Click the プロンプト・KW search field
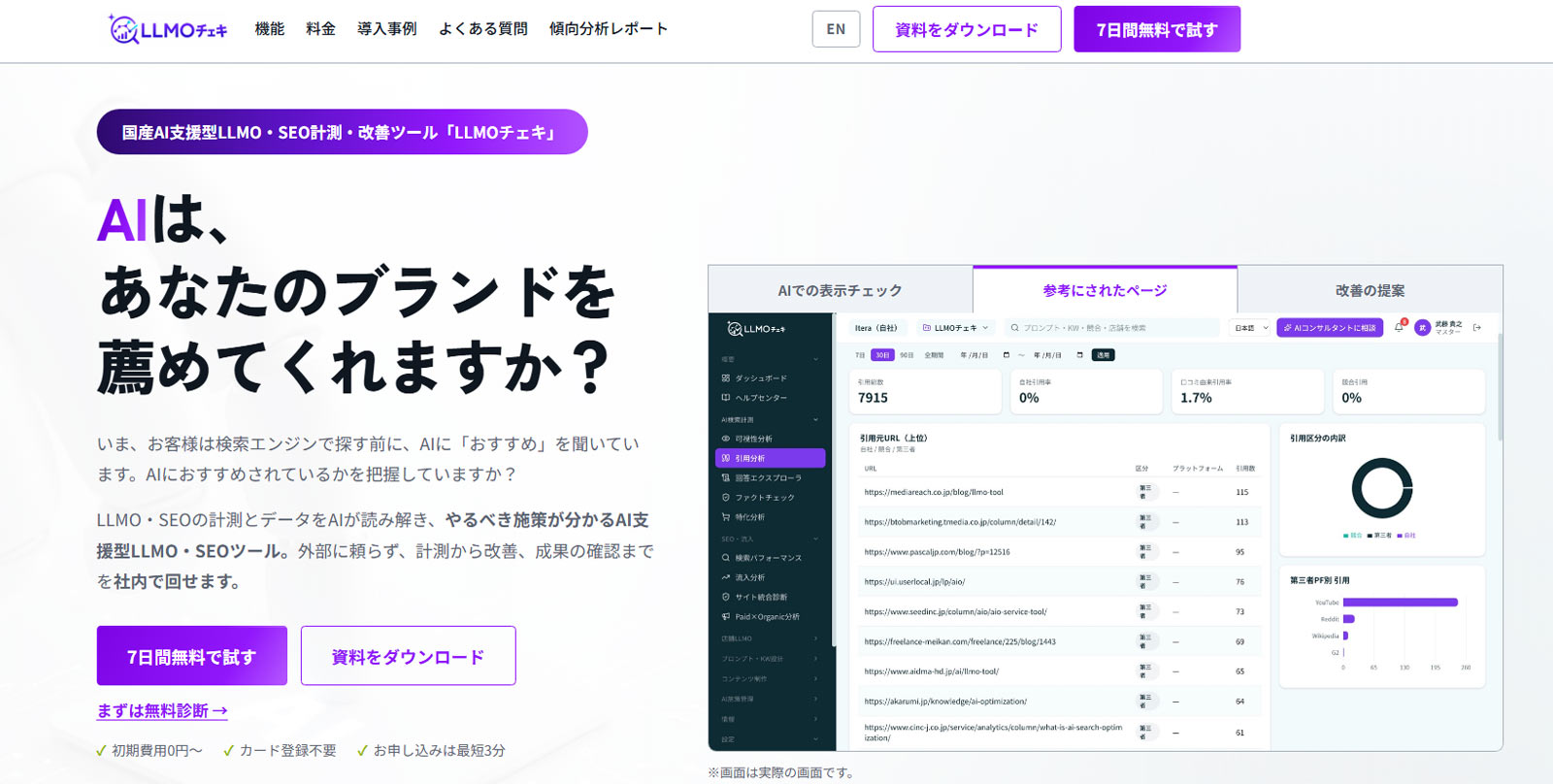 pos(1111,328)
